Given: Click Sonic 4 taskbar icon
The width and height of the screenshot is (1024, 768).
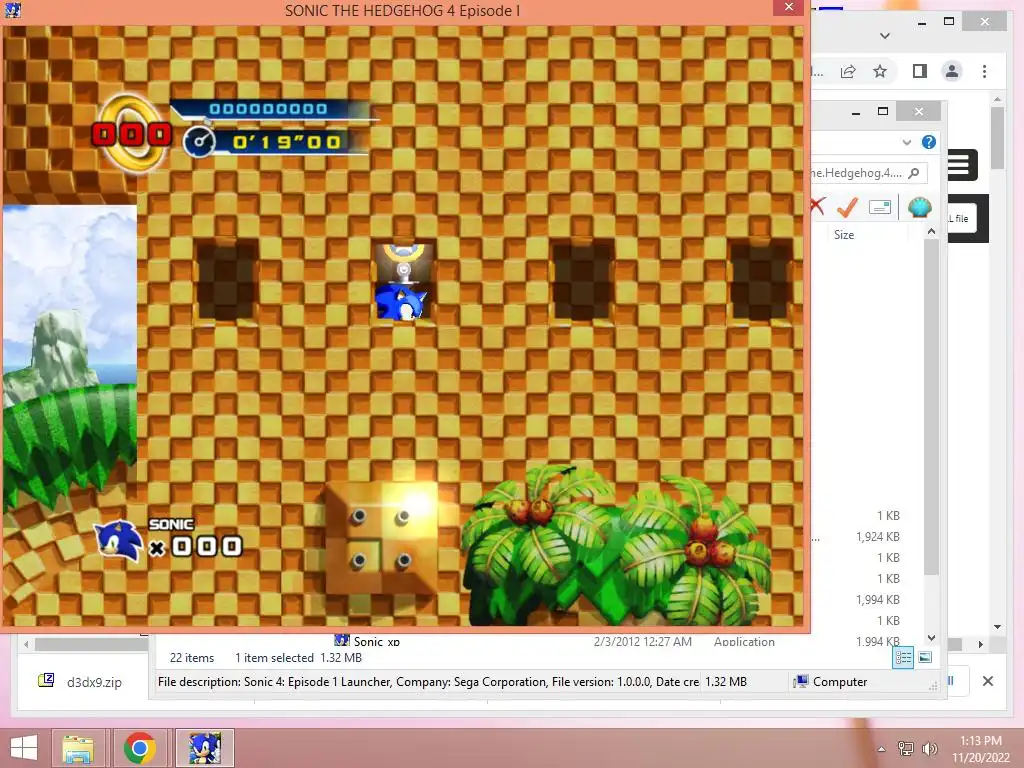Looking at the screenshot, I should [x=205, y=748].
